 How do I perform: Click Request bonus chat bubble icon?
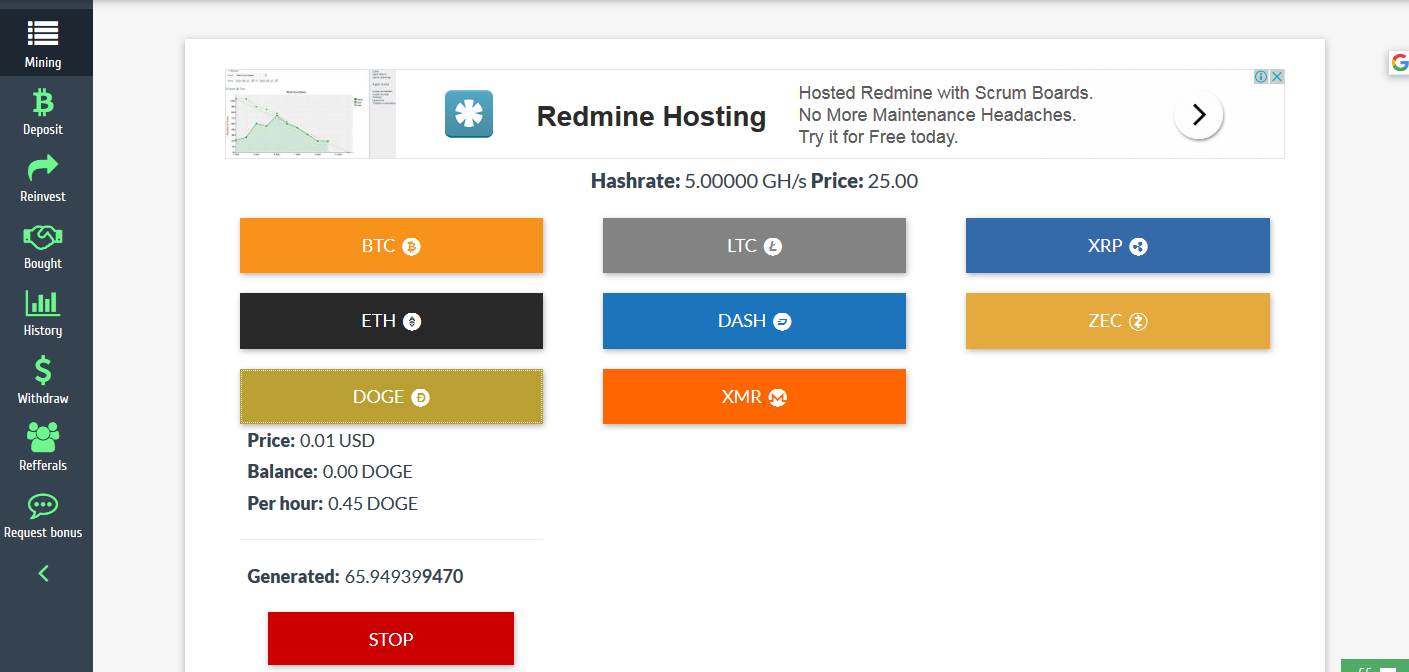[43, 505]
